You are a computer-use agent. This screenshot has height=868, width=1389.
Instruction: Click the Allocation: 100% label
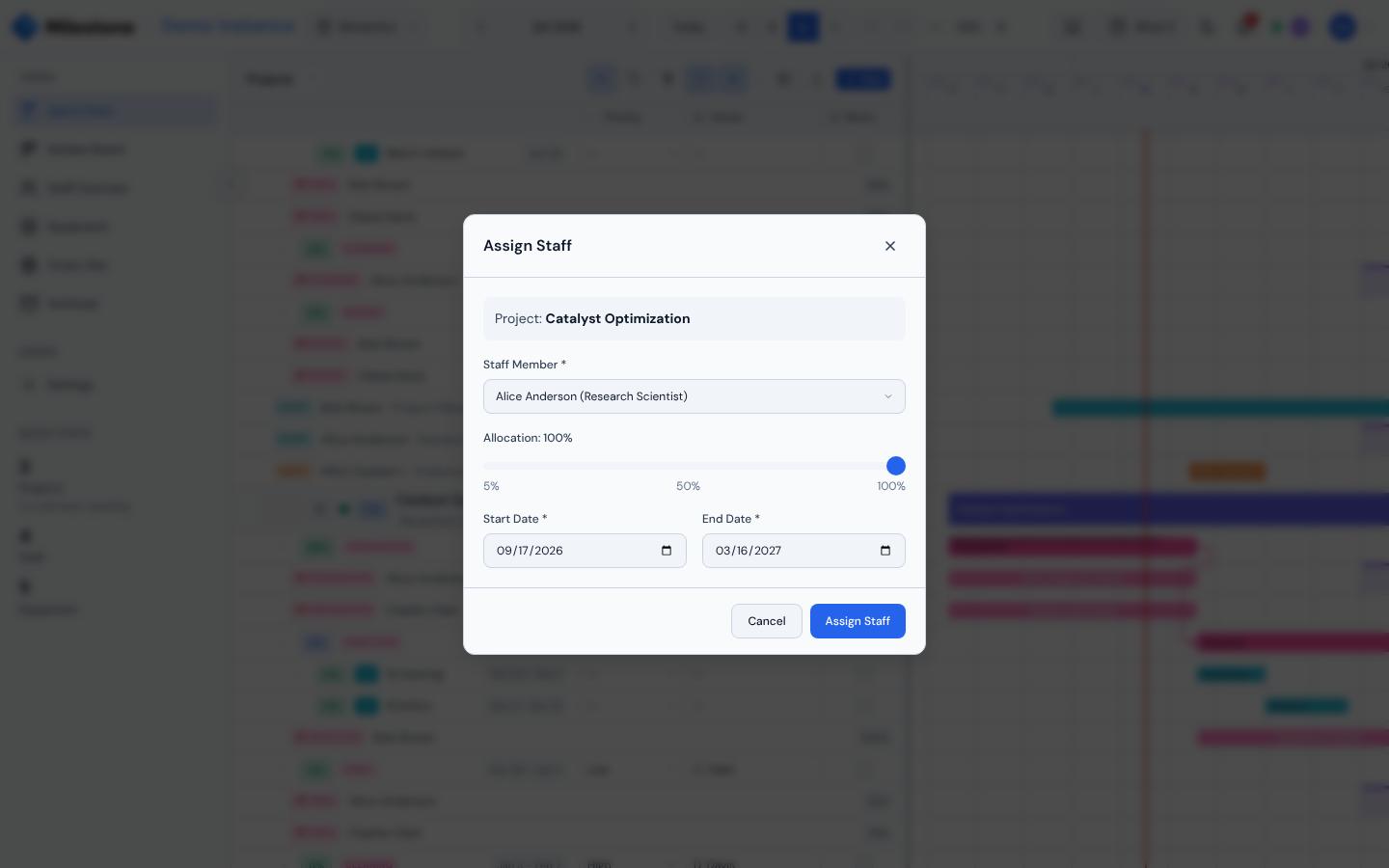pyautogui.click(x=528, y=438)
